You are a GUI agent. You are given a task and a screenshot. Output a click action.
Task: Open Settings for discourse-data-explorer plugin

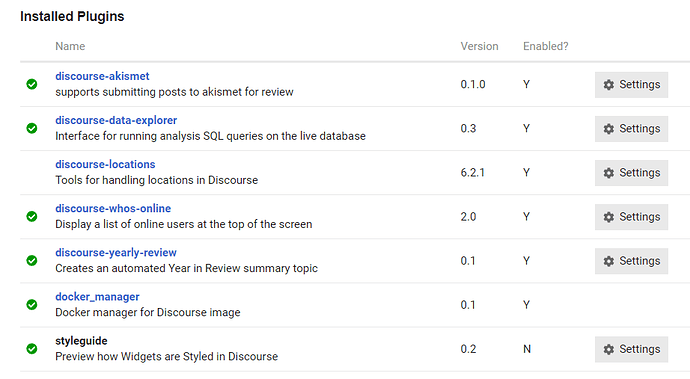[x=631, y=129]
